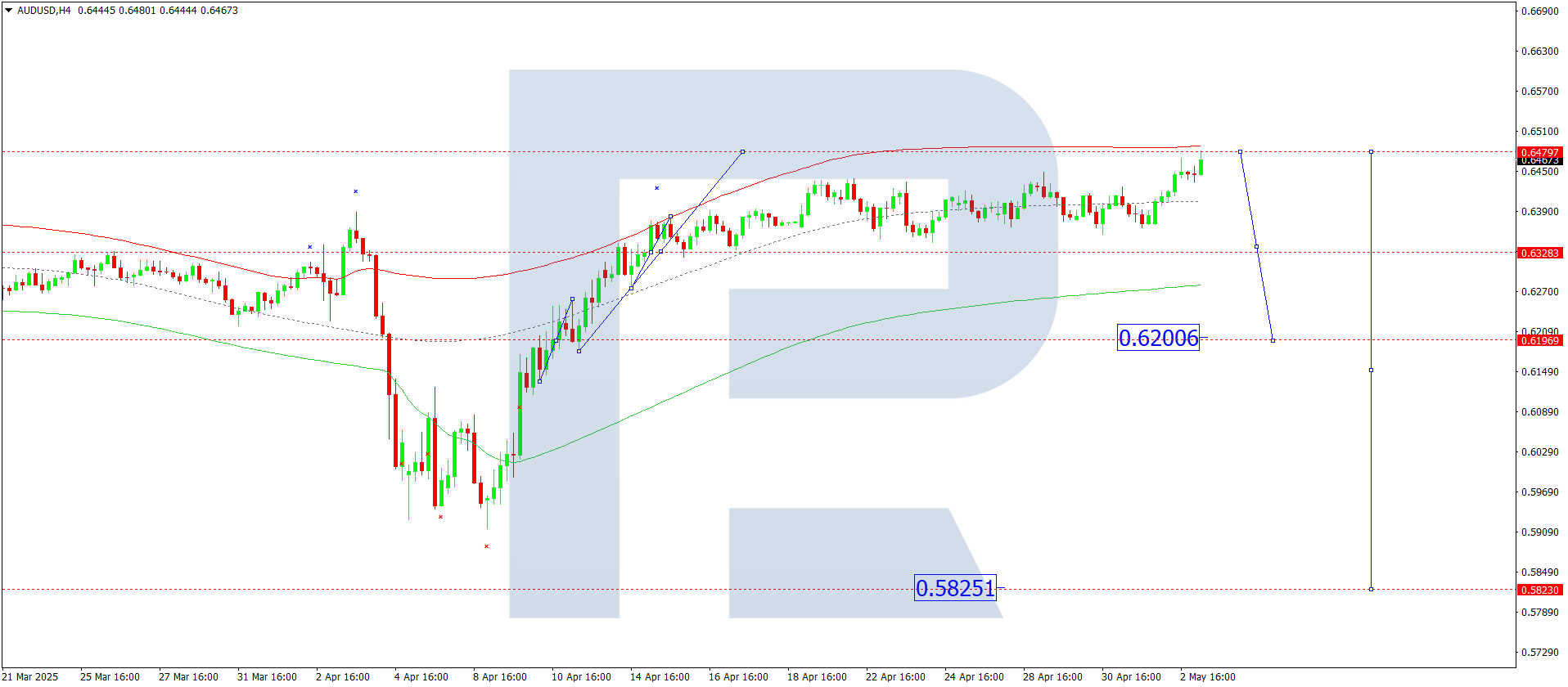Click the 16 Apr 16:00 time label
Screen dimensions: 1568x687
[x=738, y=677]
